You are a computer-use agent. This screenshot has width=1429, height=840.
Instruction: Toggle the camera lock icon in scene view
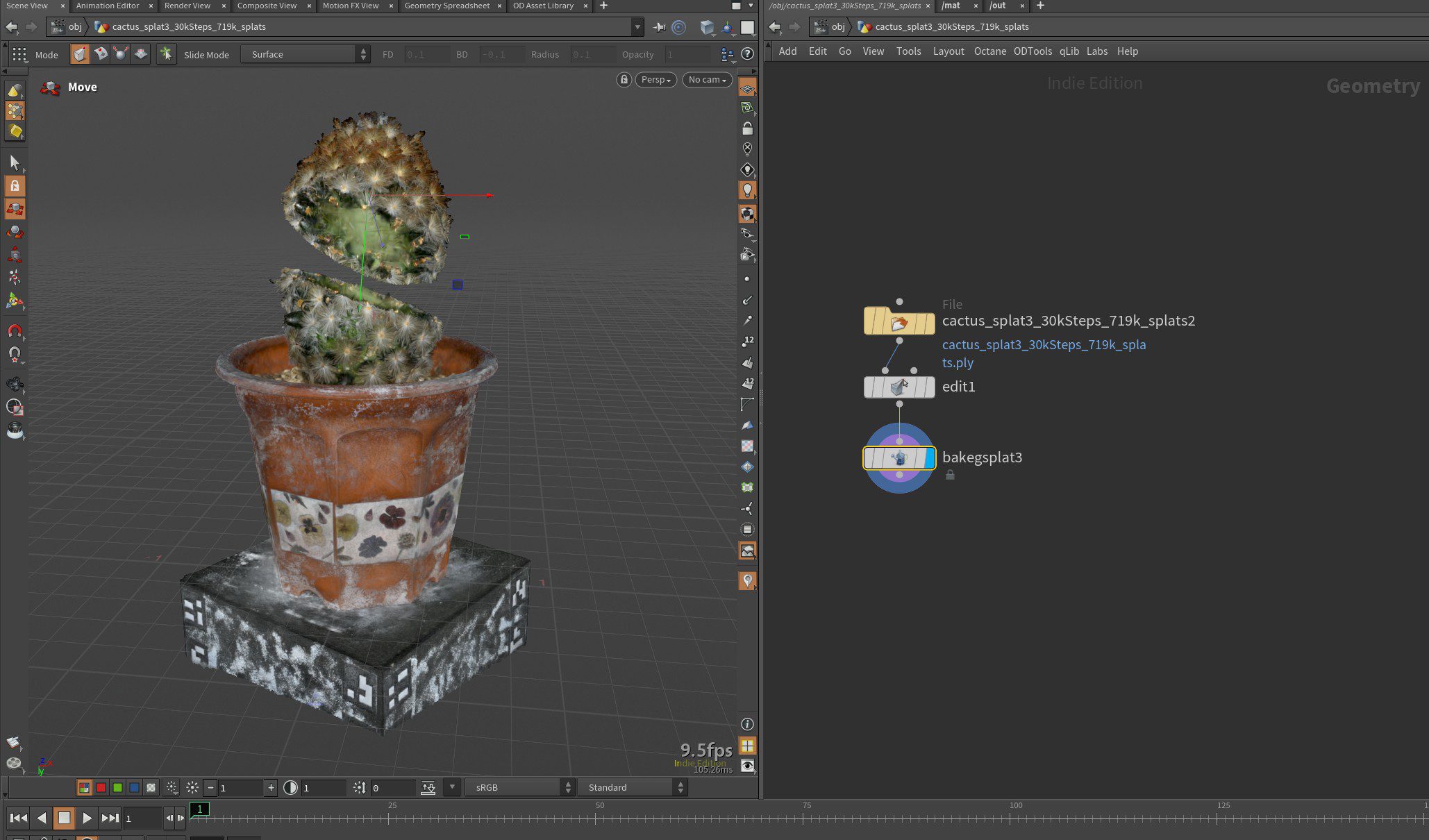(x=624, y=79)
